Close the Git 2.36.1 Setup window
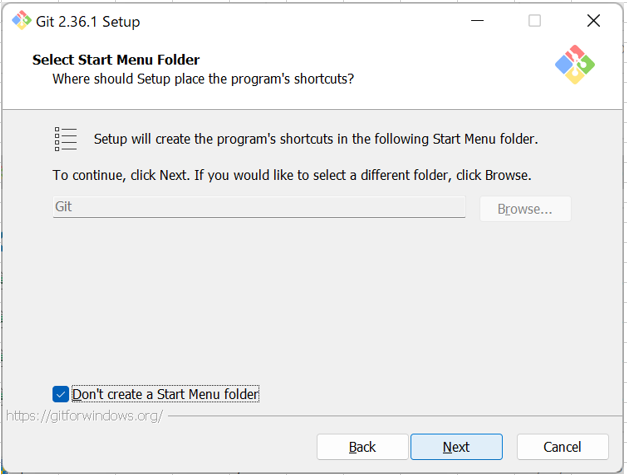Image resolution: width=627 pixels, height=475 pixels. tap(594, 21)
